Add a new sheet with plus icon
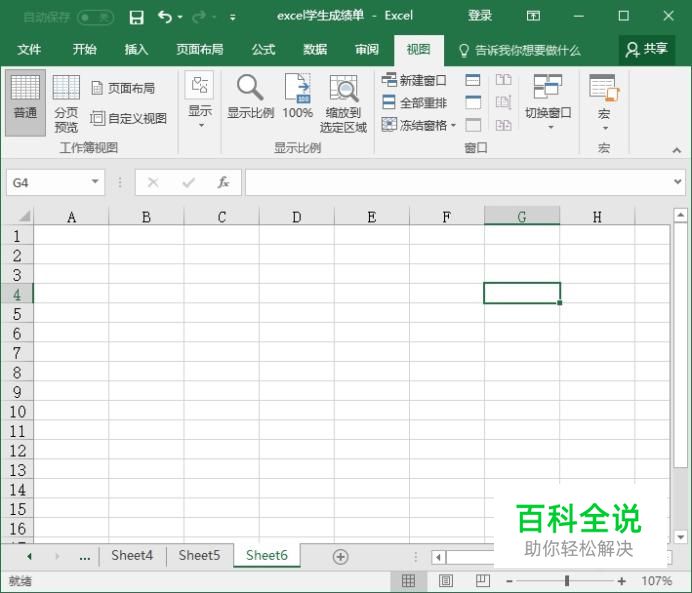Screen dimensions: 692x593 pyautogui.click(x=340, y=557)
